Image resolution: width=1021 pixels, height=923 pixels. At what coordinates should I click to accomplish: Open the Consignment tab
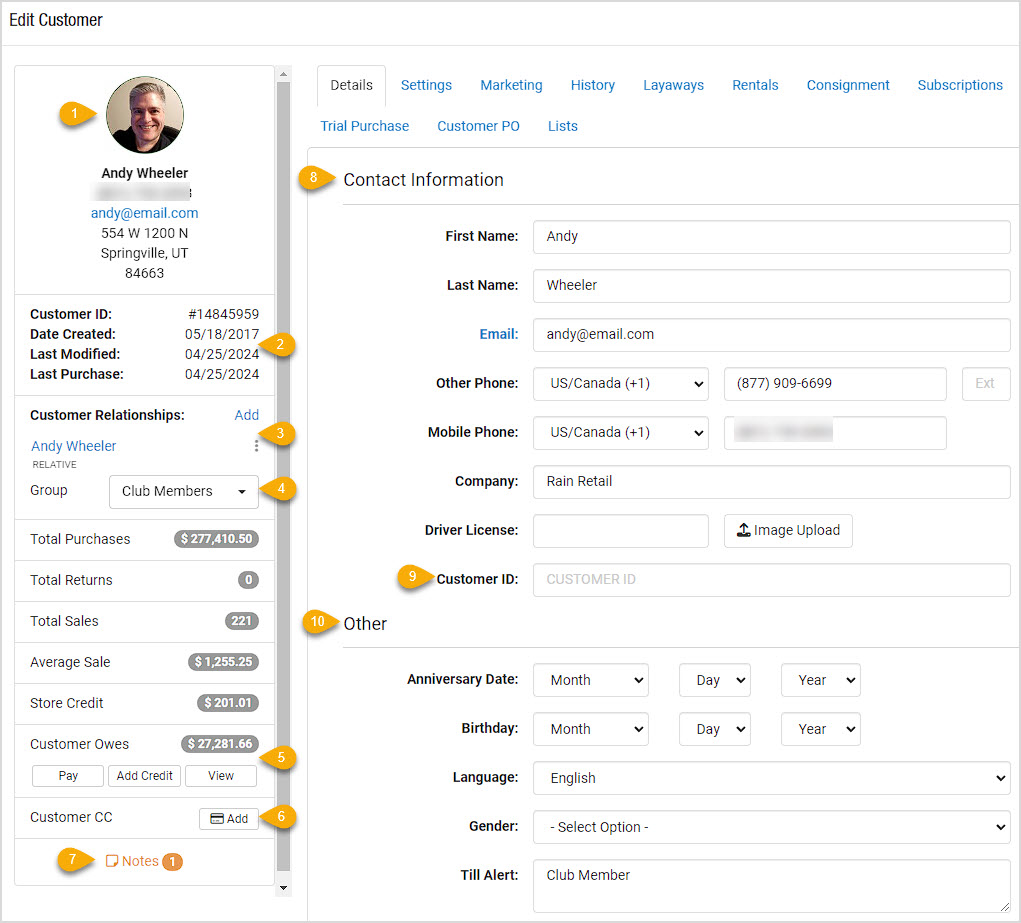tap(848, 85)
